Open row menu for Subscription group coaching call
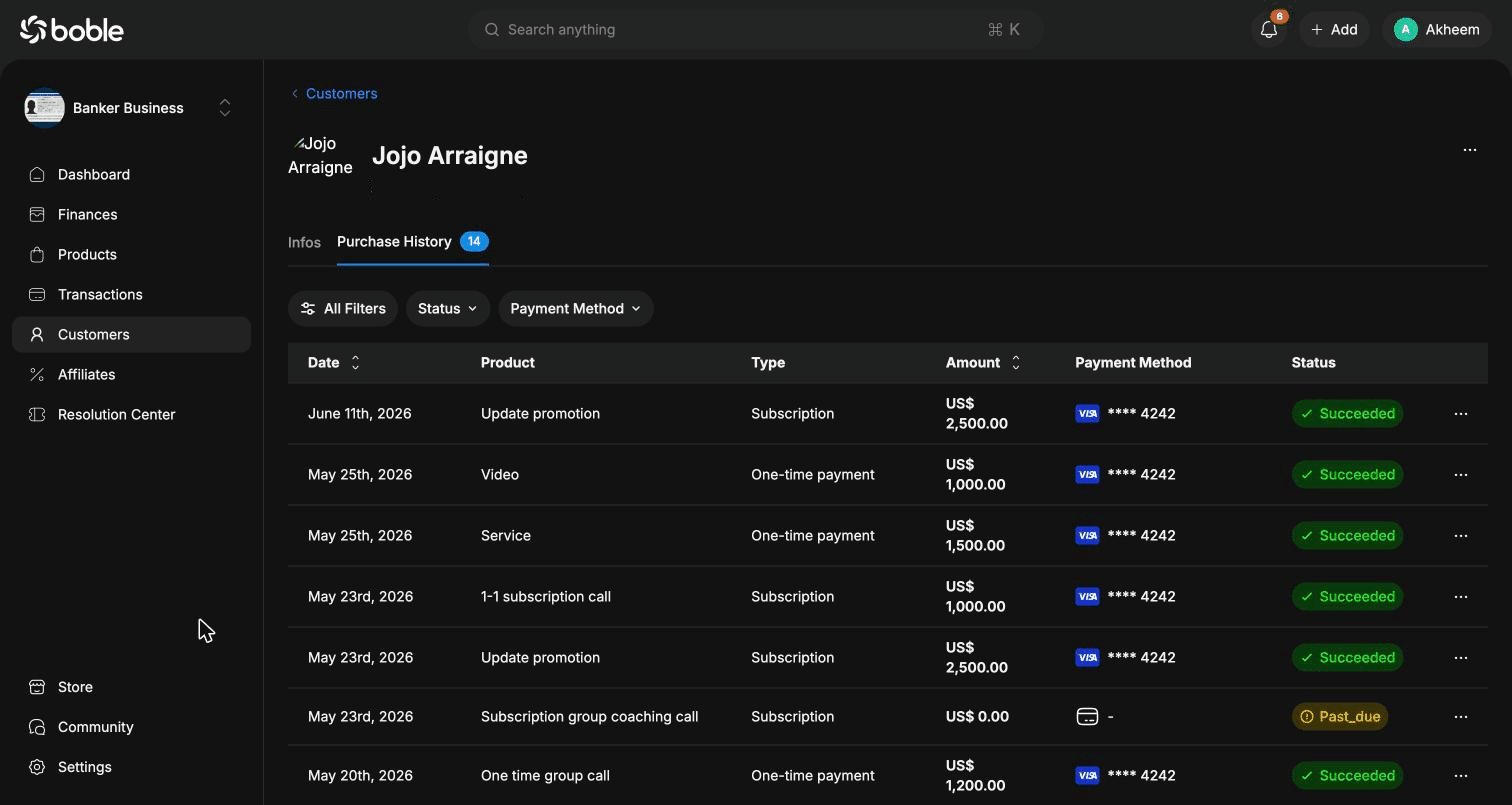 click(1461, 717)
